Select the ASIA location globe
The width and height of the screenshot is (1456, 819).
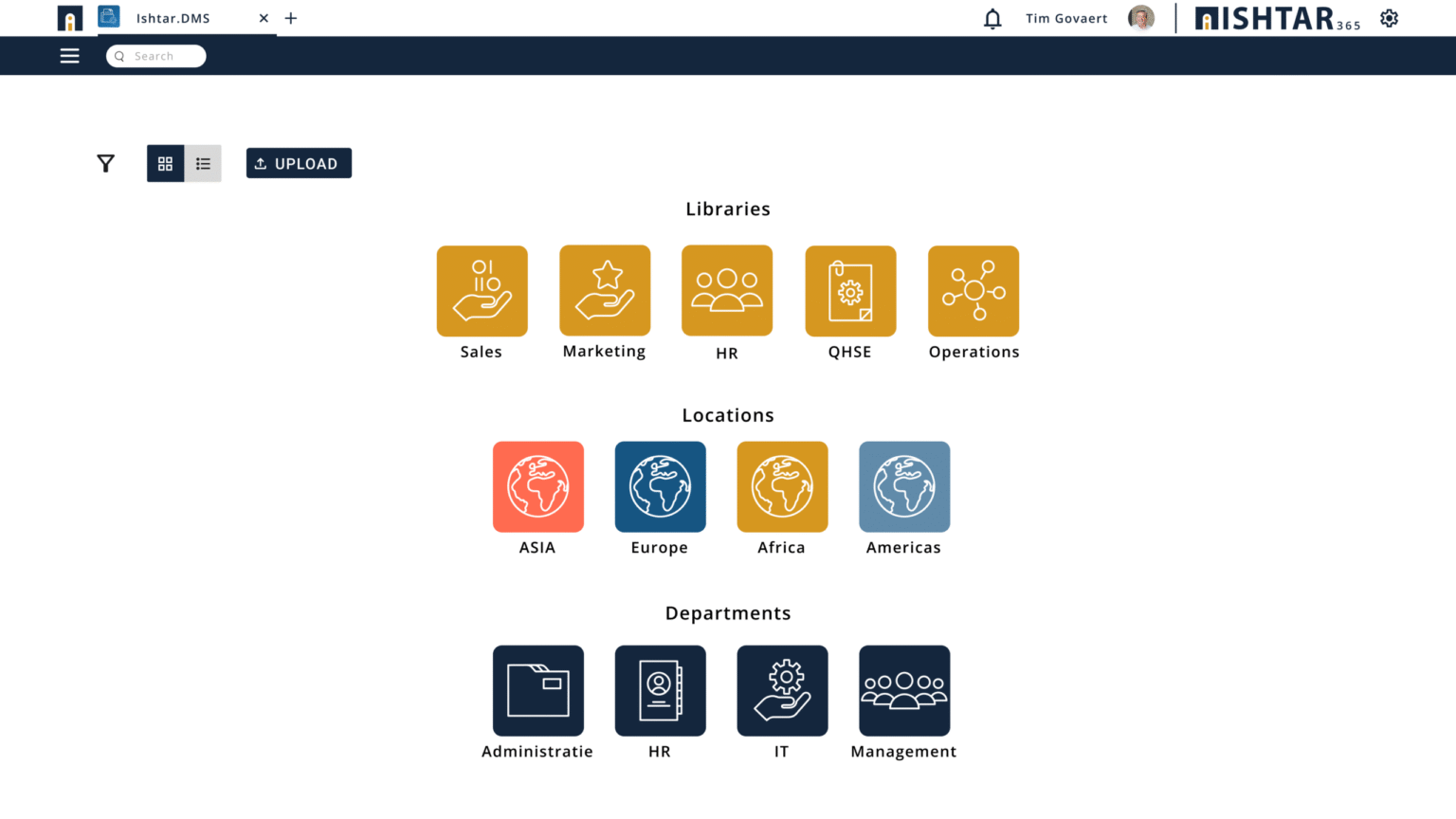point(537,486)
